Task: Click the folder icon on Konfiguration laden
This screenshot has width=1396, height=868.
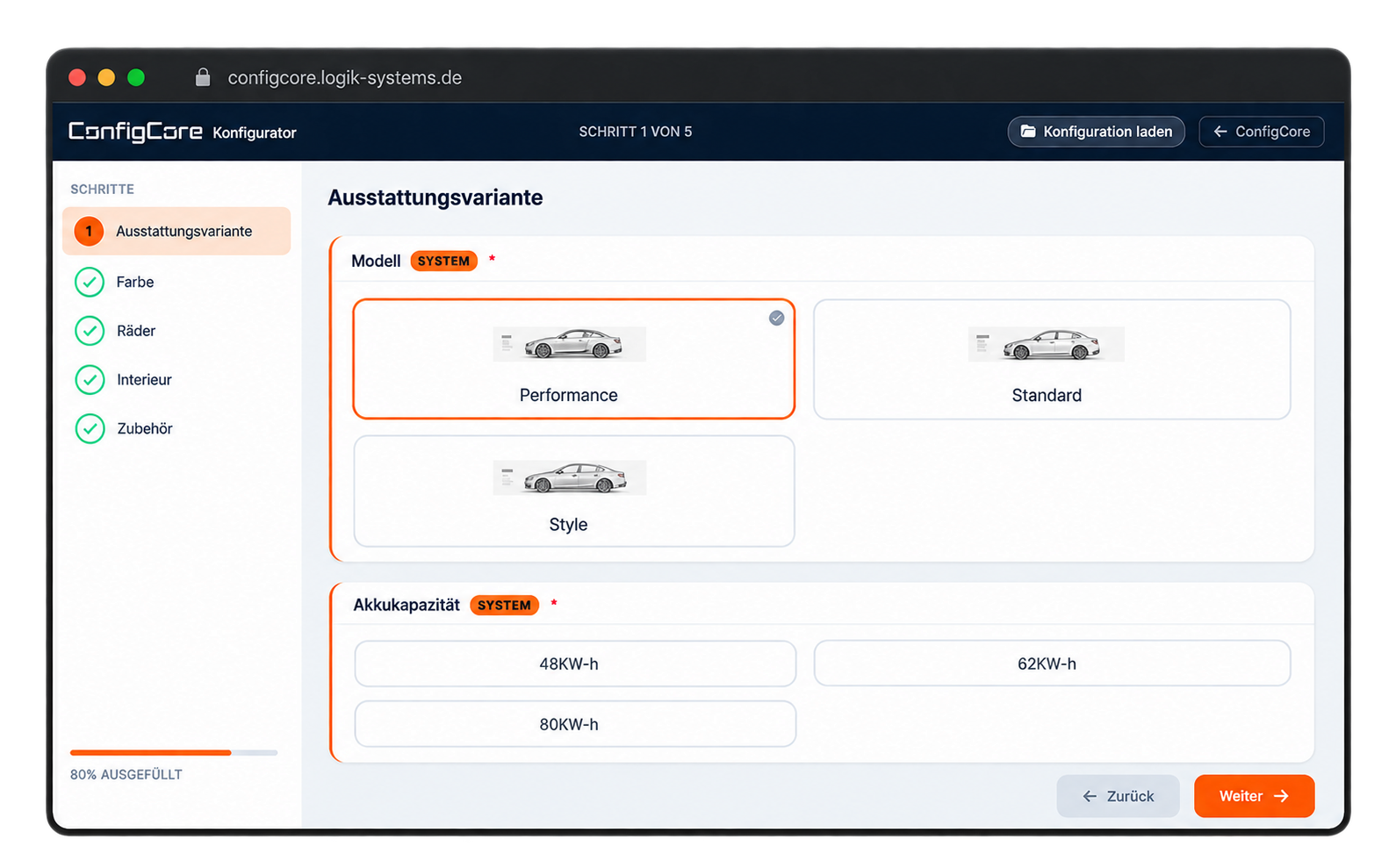Action: click(1027, 132)
